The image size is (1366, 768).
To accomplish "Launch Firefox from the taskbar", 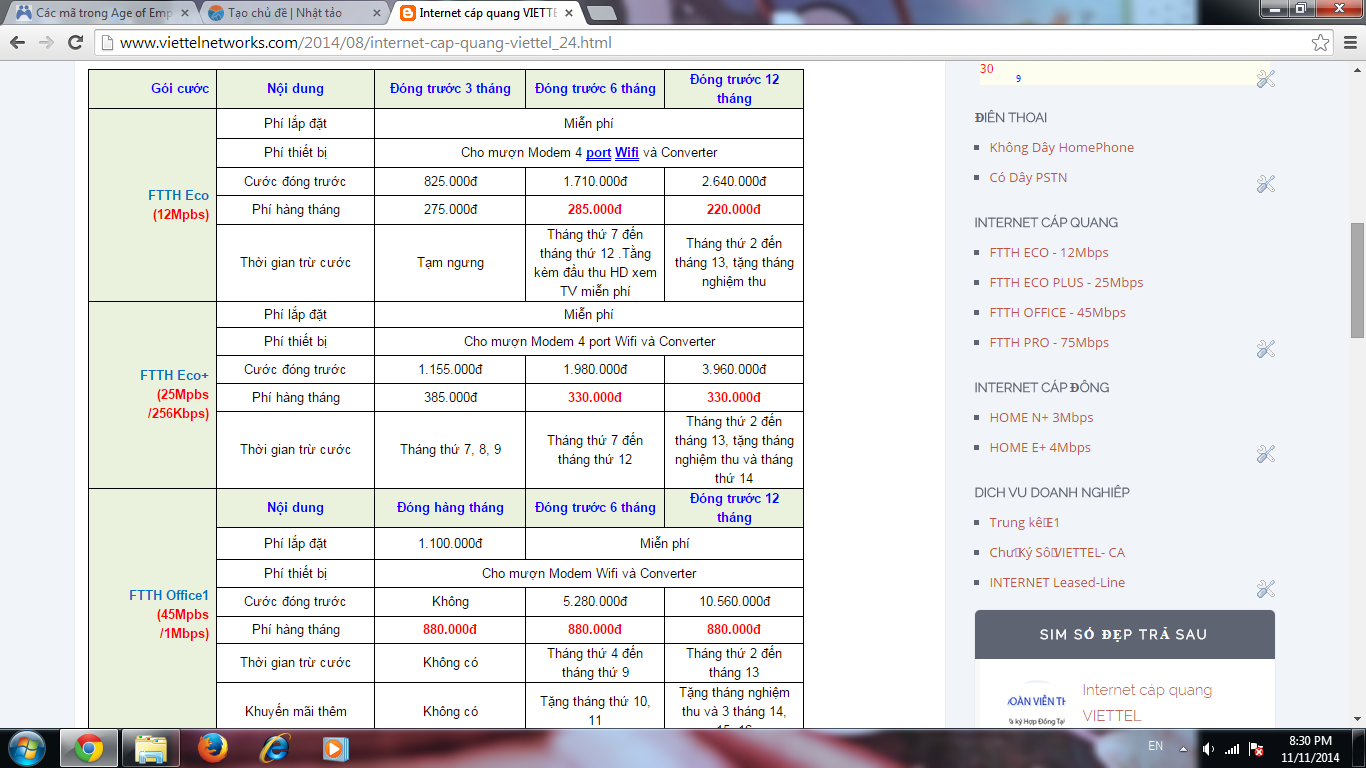I will click(x=212, y=748).
